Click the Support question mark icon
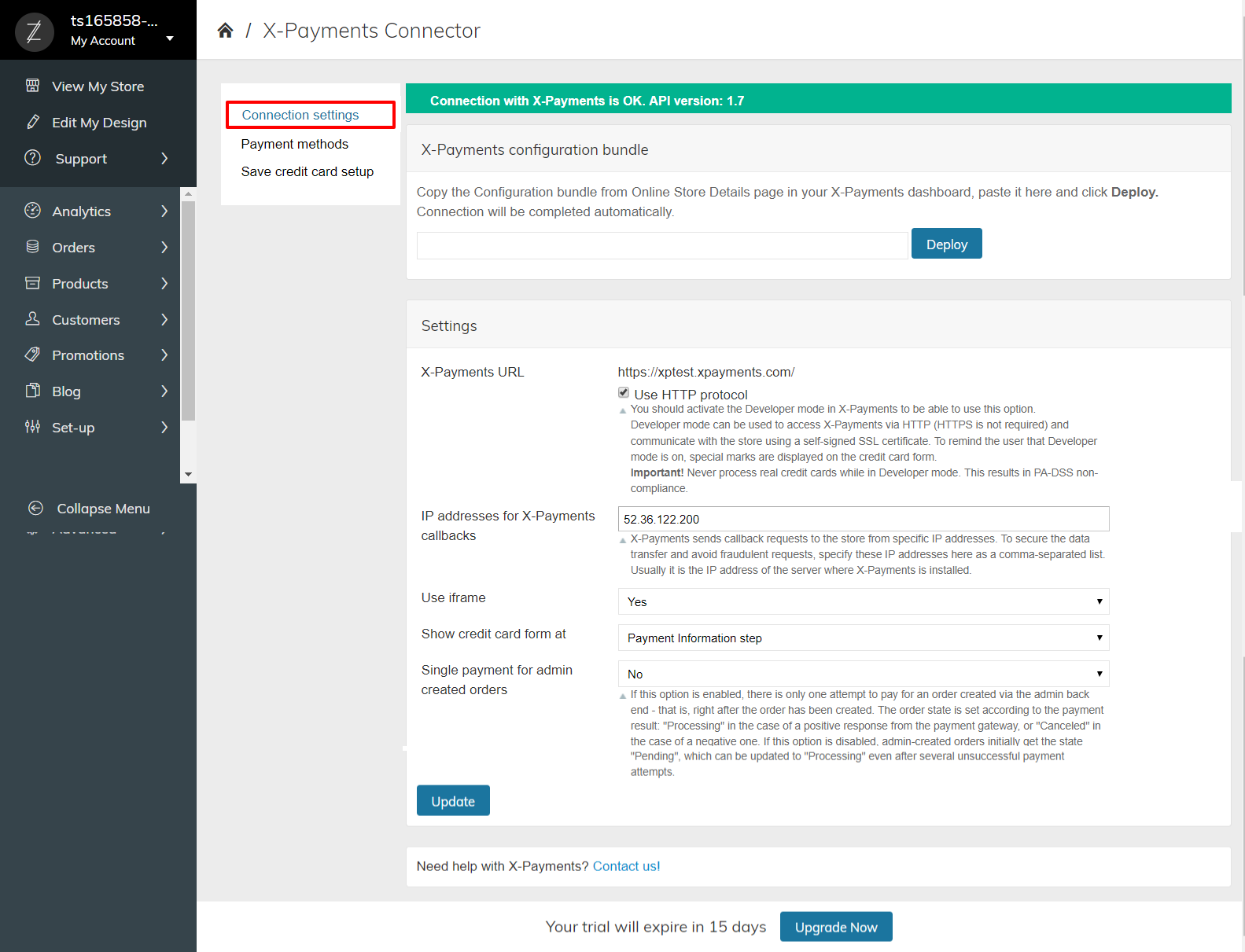1245x952 pixels. point(32,158)
